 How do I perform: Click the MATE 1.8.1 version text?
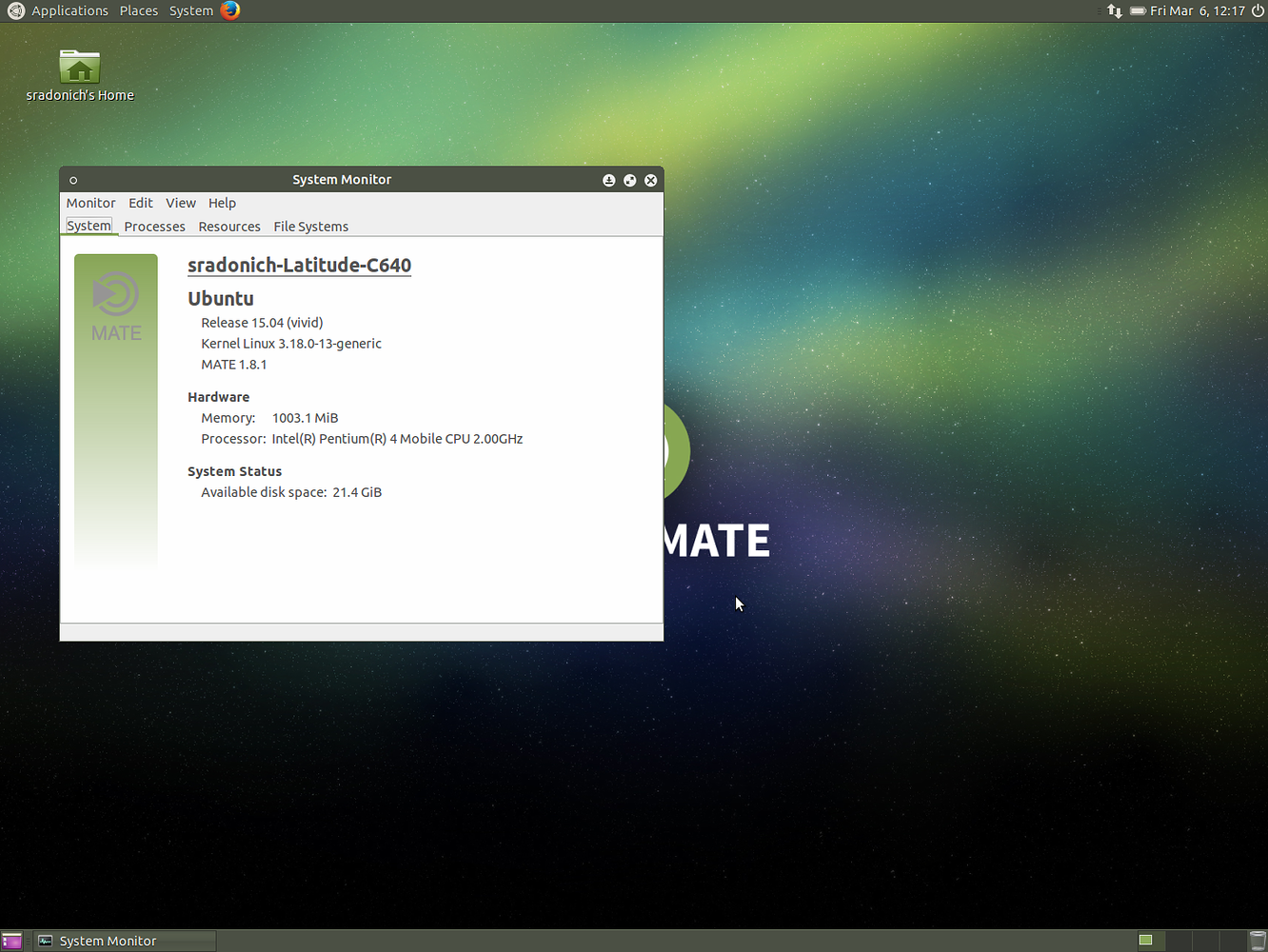pyautogui.click(x=234, y=365)
